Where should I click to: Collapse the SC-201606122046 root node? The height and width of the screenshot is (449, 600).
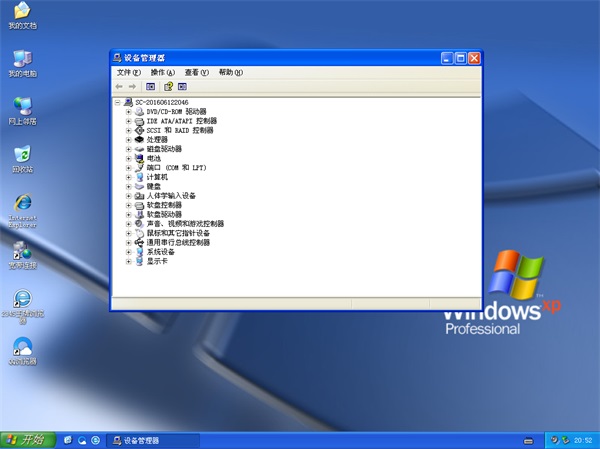tap(117, 102)
